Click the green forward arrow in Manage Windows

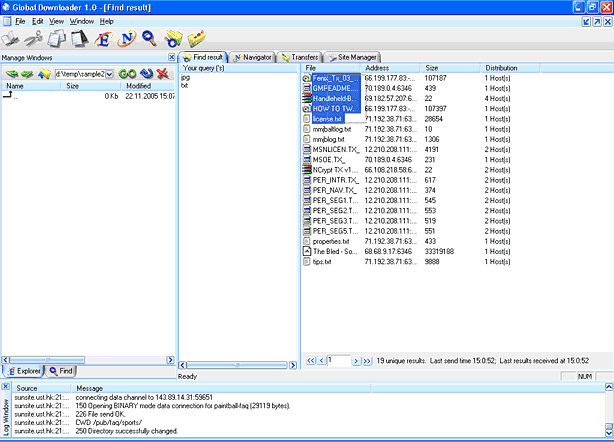point(27,74)
